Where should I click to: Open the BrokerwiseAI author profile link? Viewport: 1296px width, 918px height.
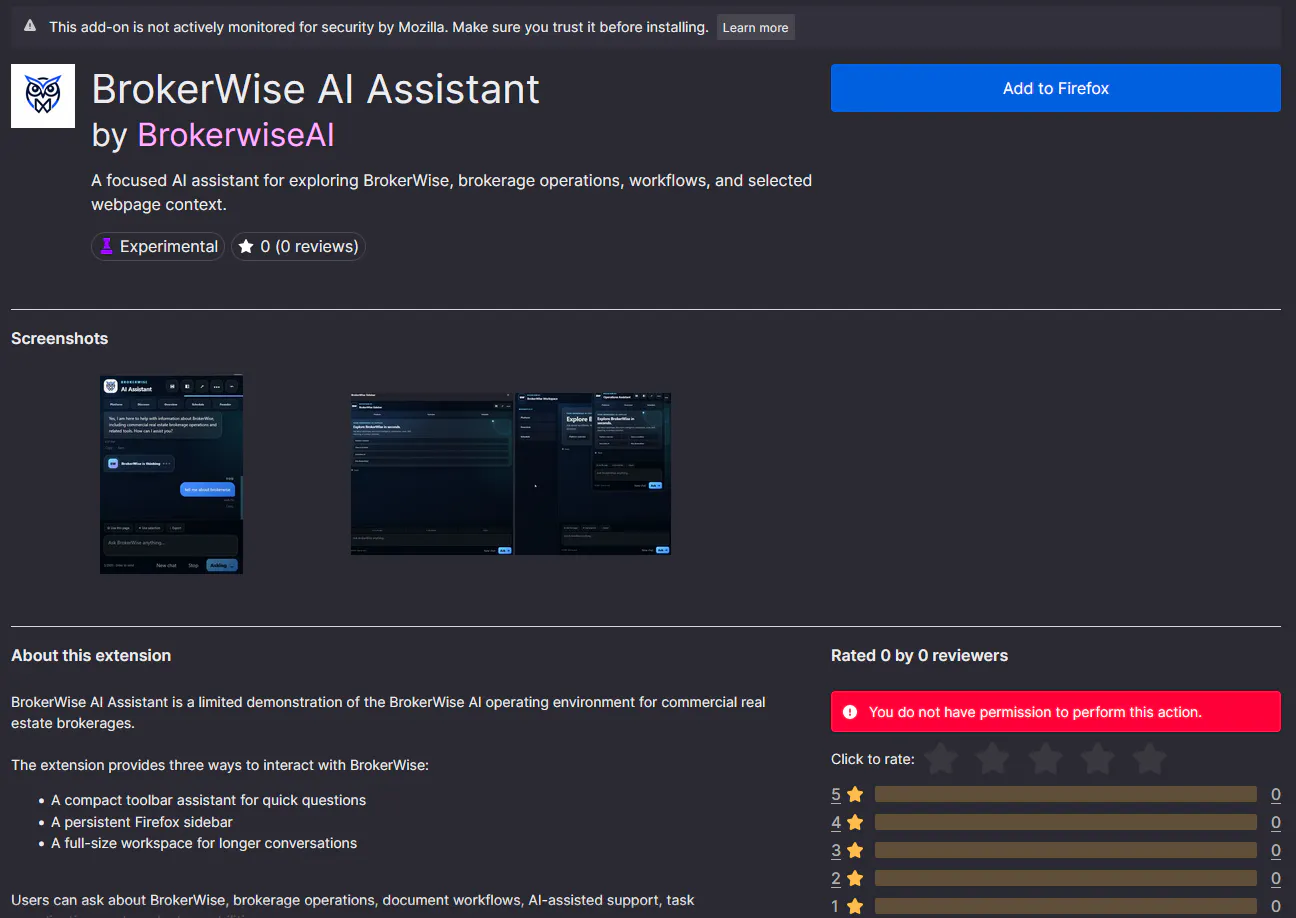(x=236, y=134)
